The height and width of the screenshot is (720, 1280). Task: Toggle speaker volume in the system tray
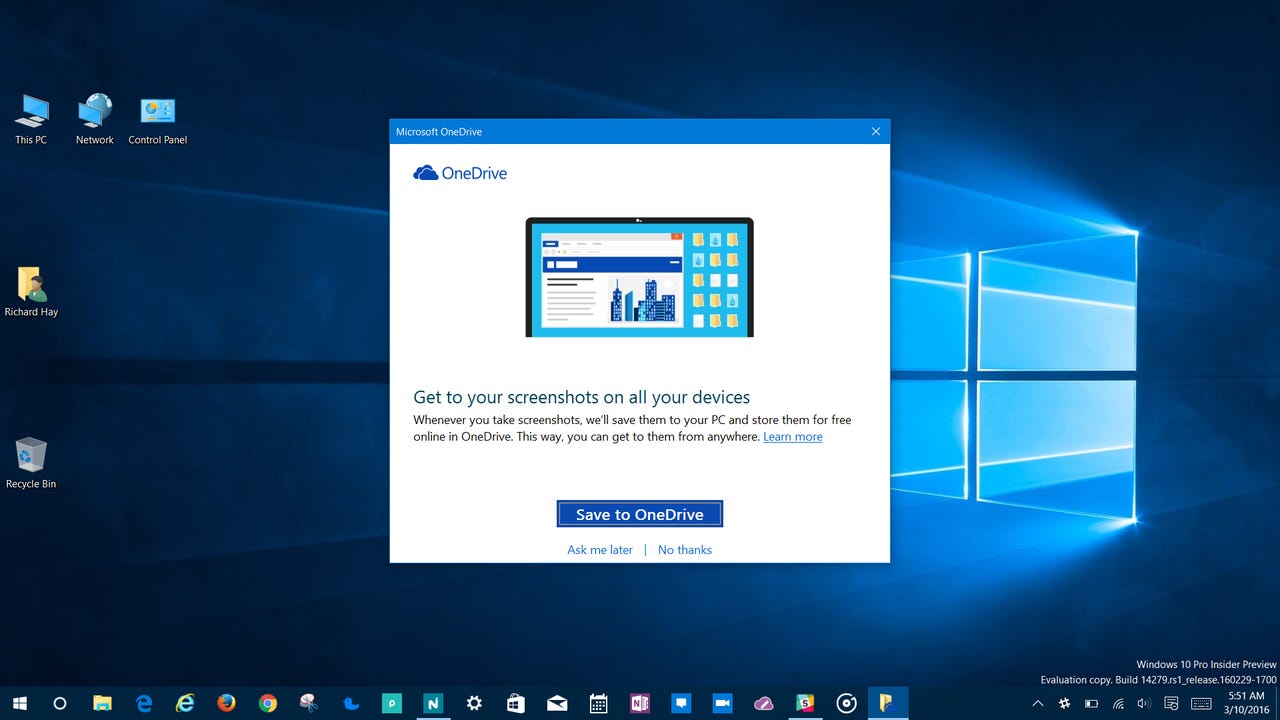[1144, 703]
